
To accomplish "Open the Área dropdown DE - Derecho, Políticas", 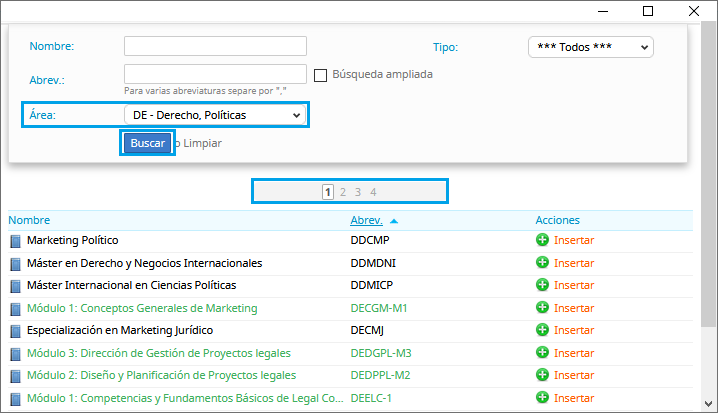I will 215,115.
